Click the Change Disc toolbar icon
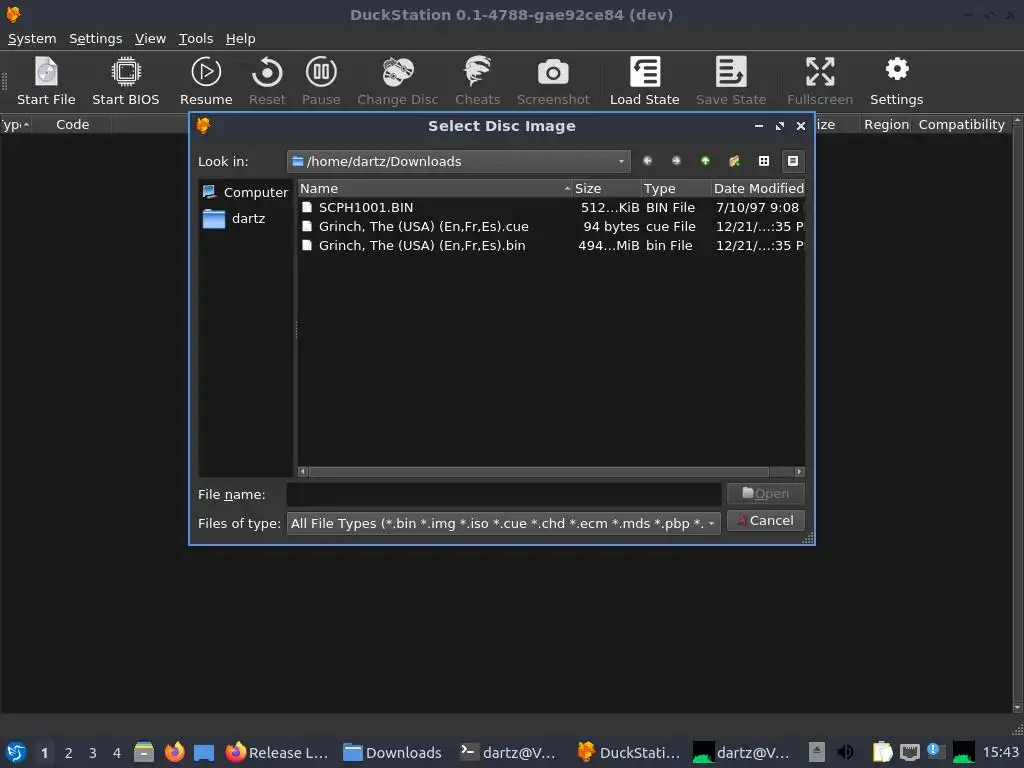1024x768 pixels. point(397,81)
